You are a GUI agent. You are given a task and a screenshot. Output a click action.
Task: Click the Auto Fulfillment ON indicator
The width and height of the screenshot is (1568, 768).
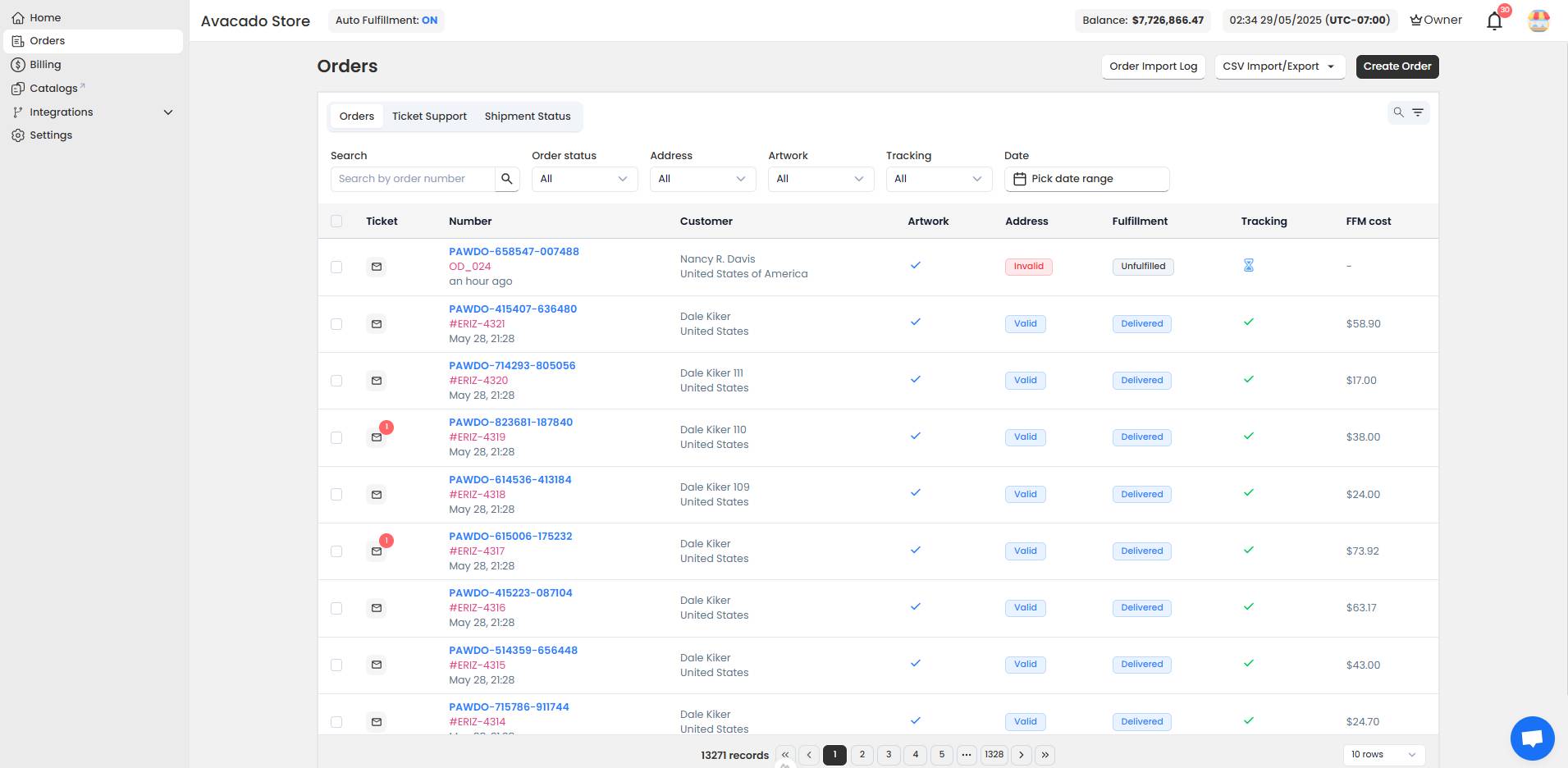386,21
